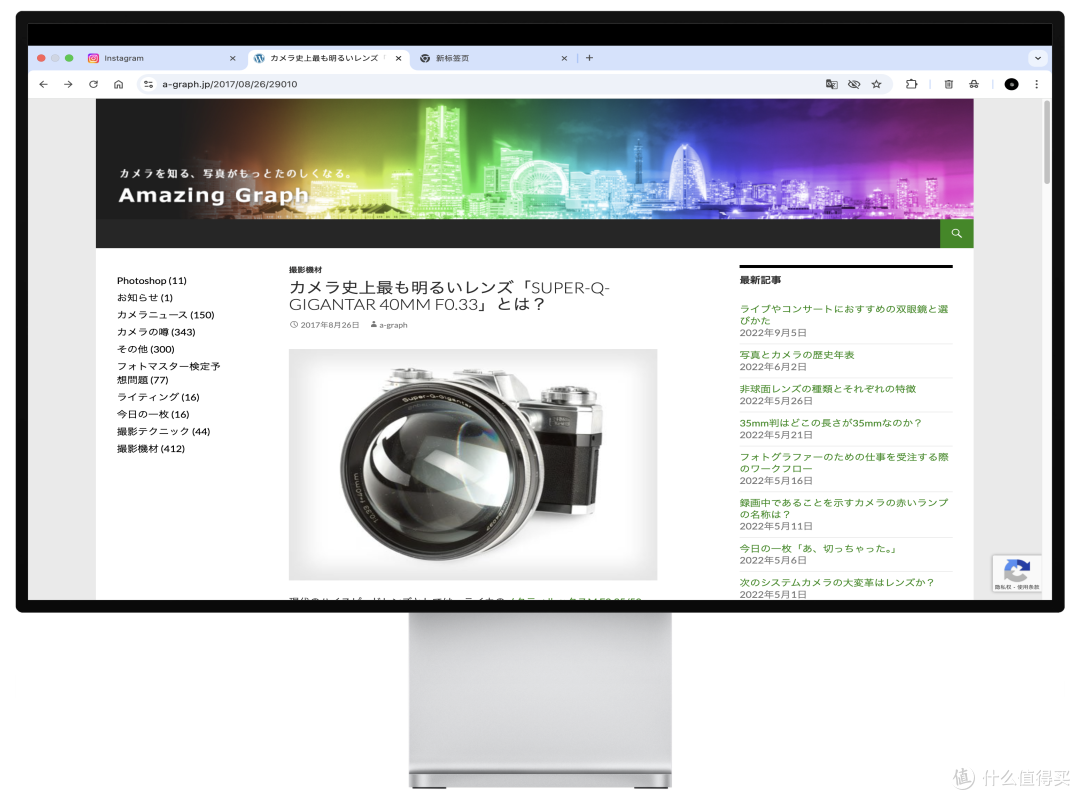Open the Photoshop (11) category

pos(152,280)
